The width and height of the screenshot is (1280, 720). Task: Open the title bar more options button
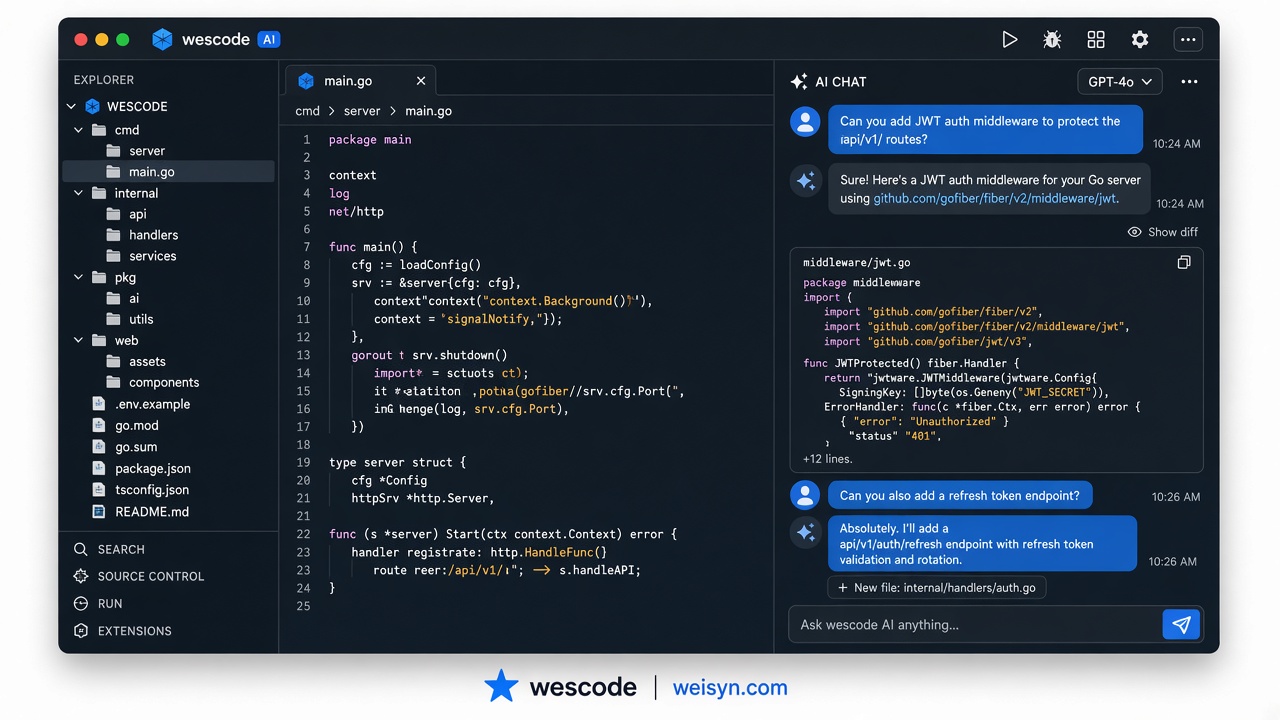(1188, 40)
